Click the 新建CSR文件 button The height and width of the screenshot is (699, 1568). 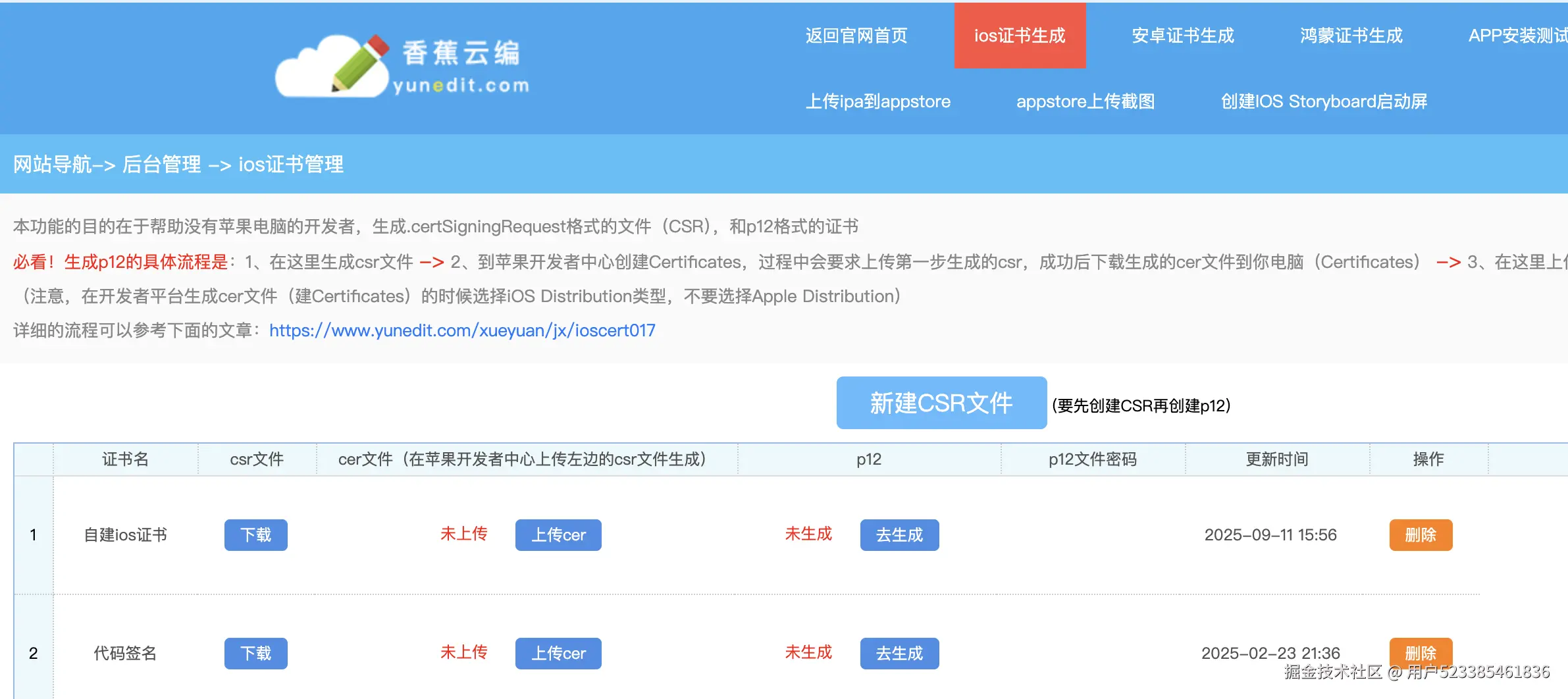pos(941,403)
